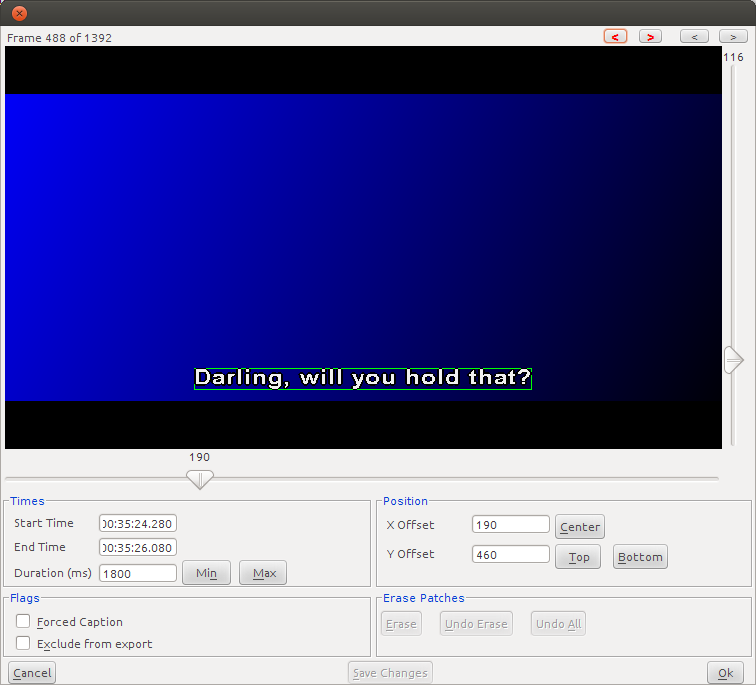Set duration with the Min button
Image resolution: width=756 pixels, height=685 pixels.
coord(206,573)
